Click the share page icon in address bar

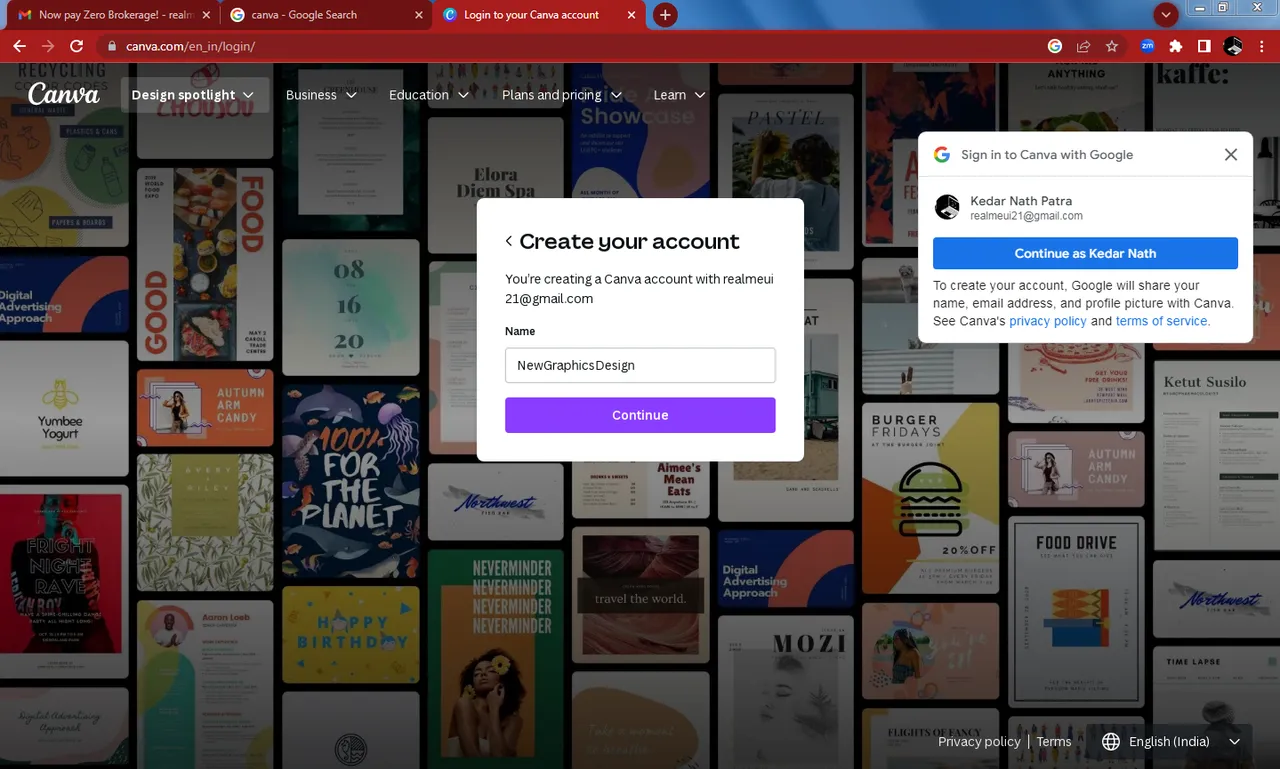[x=1083, y=46]
